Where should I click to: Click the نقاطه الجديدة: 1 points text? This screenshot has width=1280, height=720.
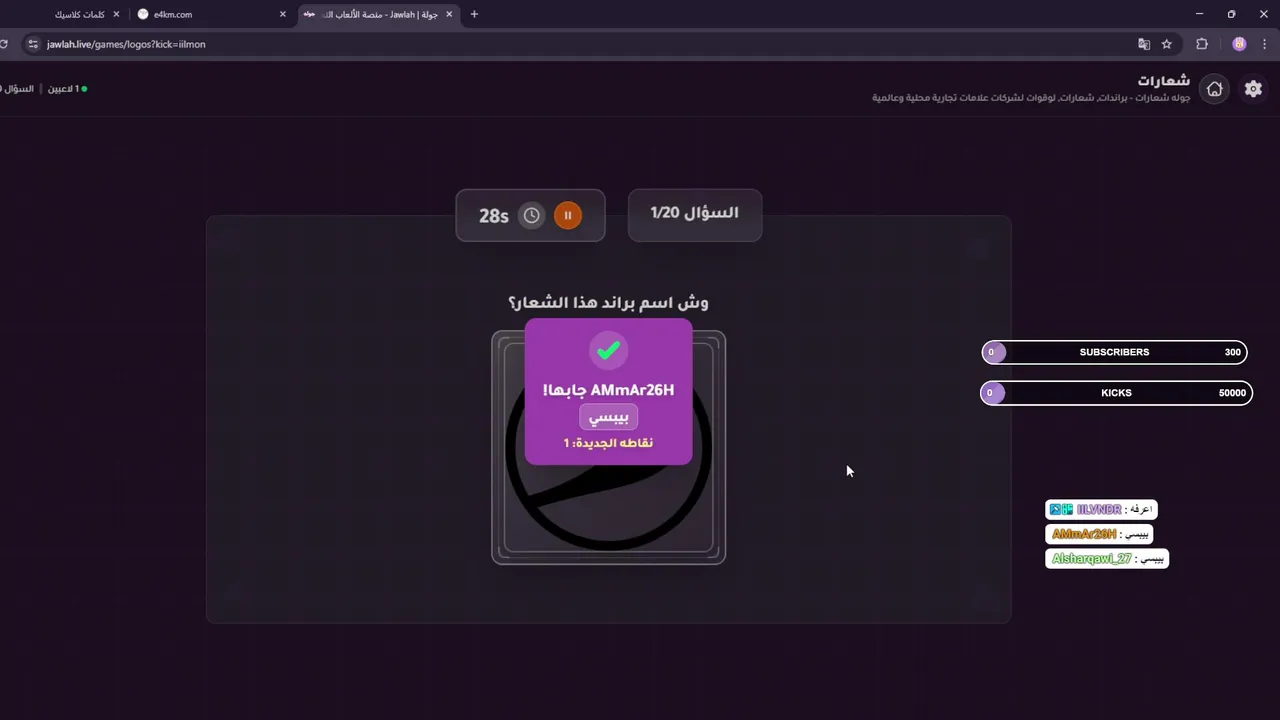click(608, 443)
